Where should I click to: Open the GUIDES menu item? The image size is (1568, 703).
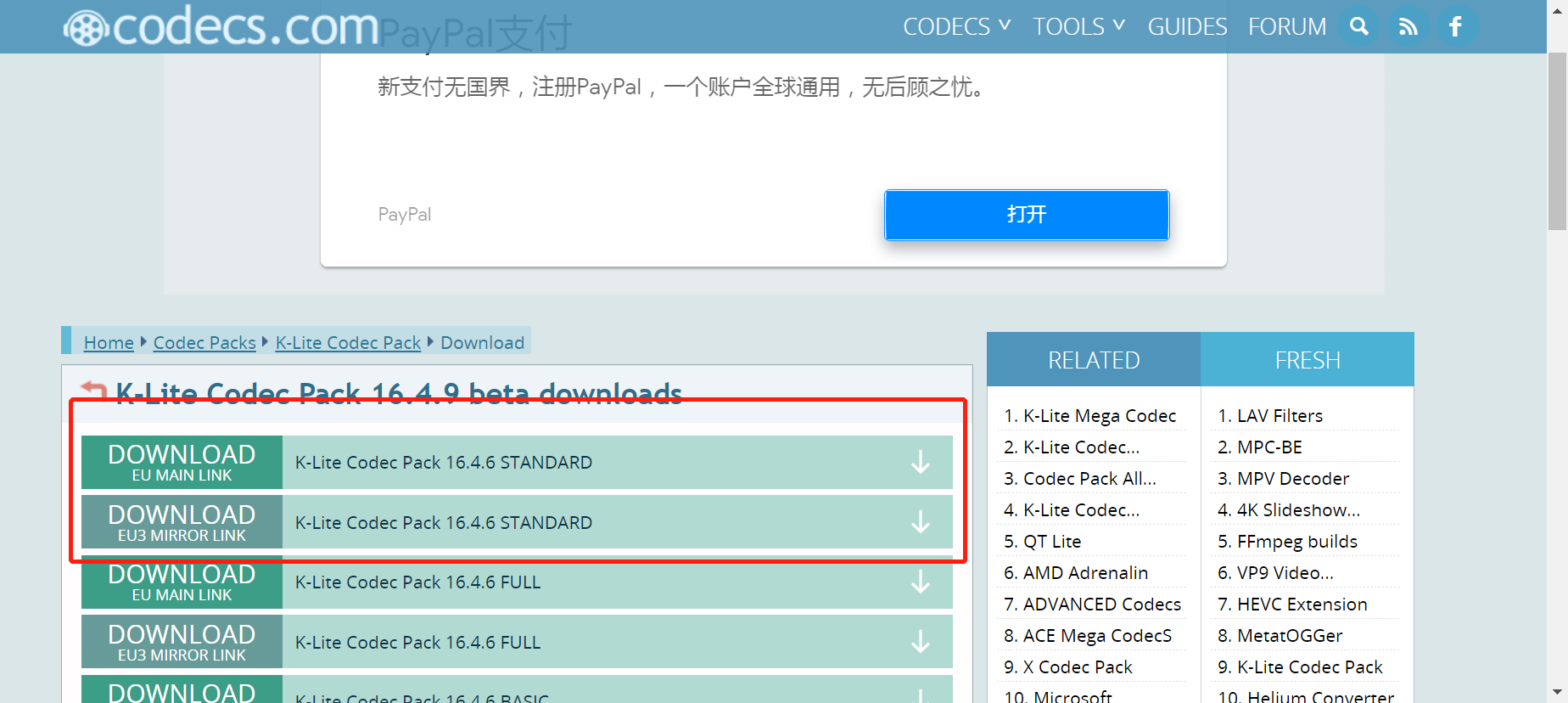coord(1187,26)
